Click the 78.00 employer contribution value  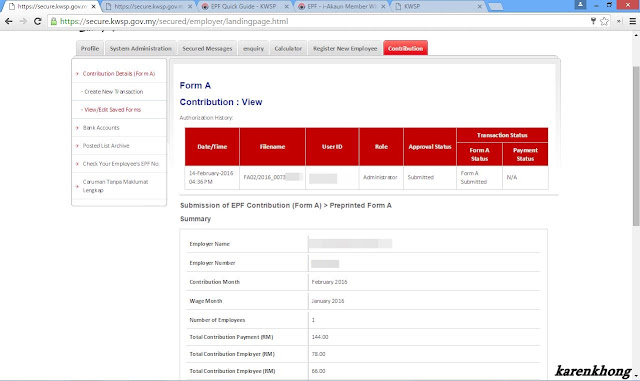[318, 354]
